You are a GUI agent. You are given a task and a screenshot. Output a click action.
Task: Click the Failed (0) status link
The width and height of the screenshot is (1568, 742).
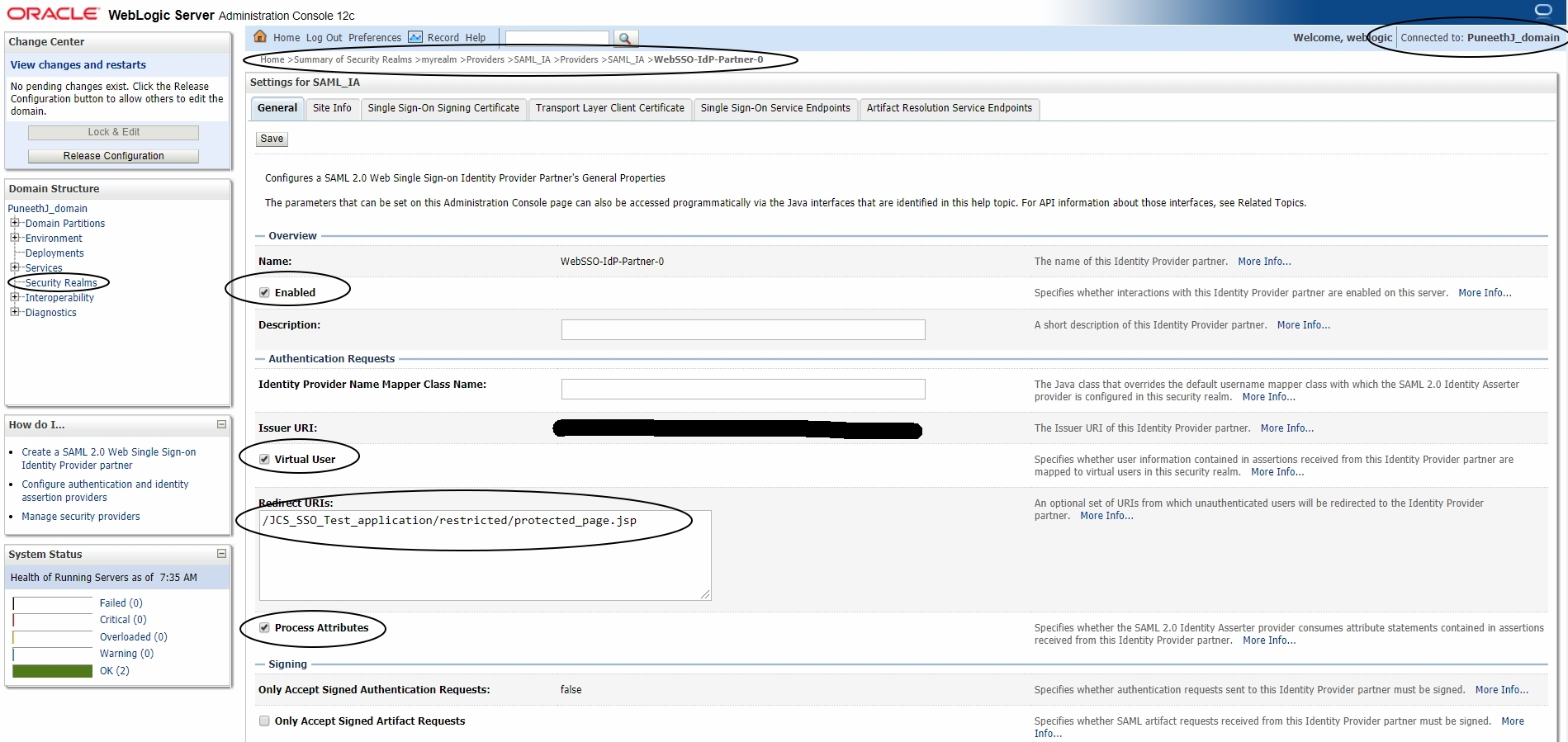pyautogui.click(x=121, y=603)
